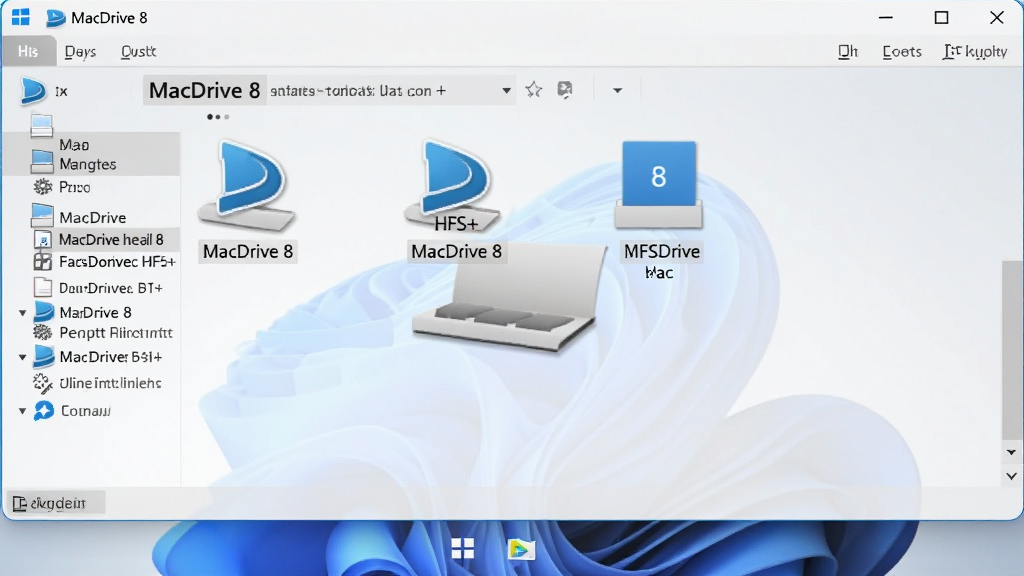Viewport: 1024px width, 576px height.
Task: Click the drive icon beside MacDrive sidebar item
Action: [x=42, y=216]
